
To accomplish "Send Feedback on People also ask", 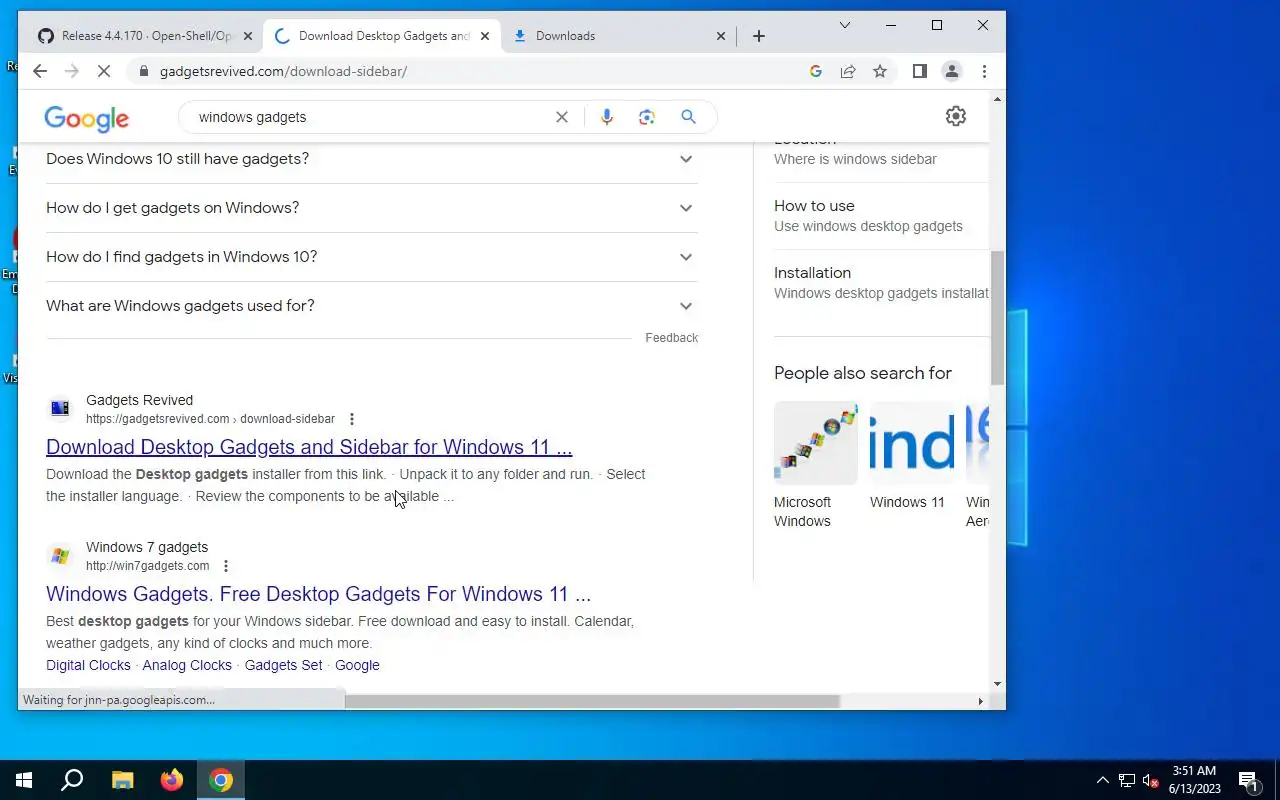I will [671, 338].
